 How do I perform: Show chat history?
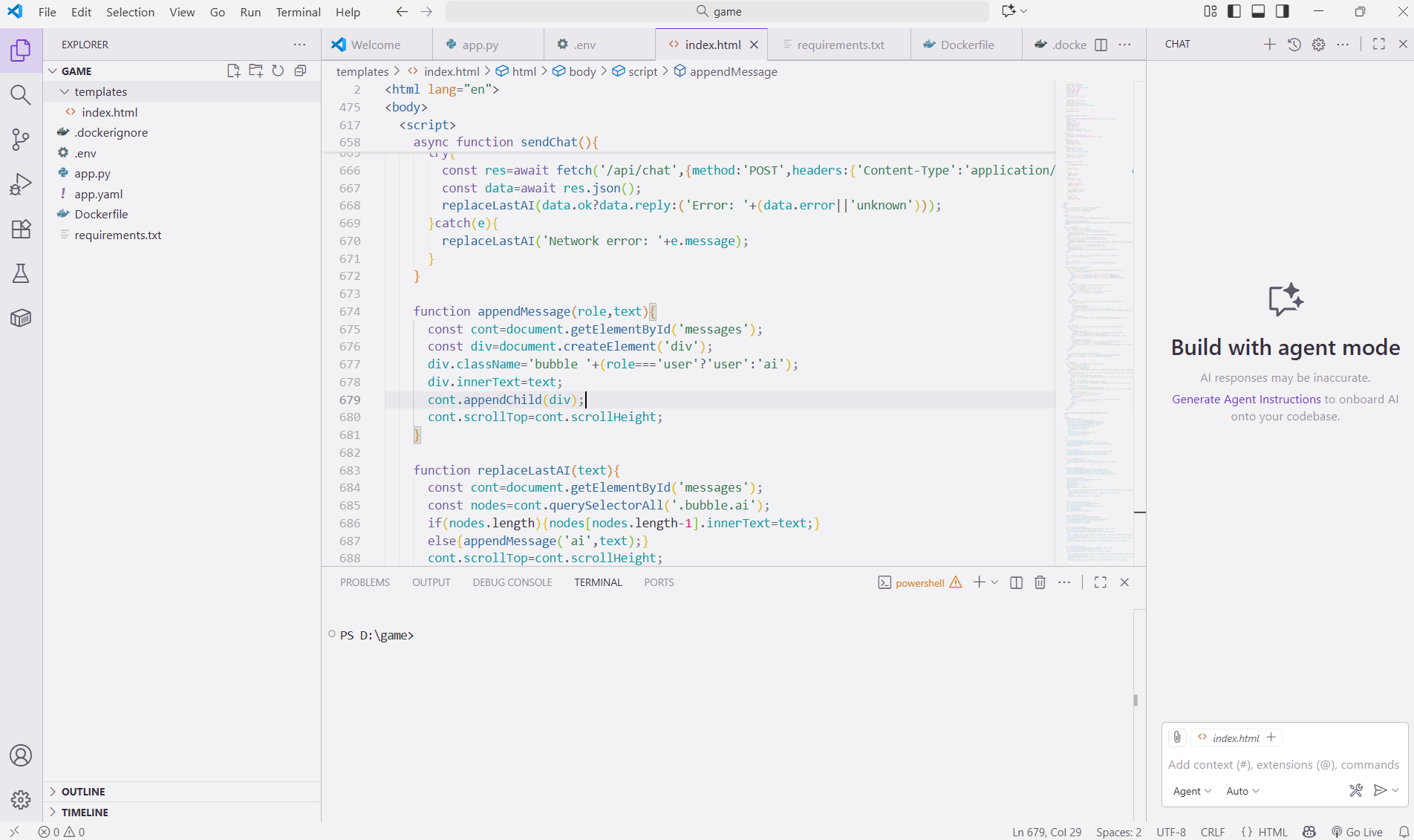click(1294, 44)
